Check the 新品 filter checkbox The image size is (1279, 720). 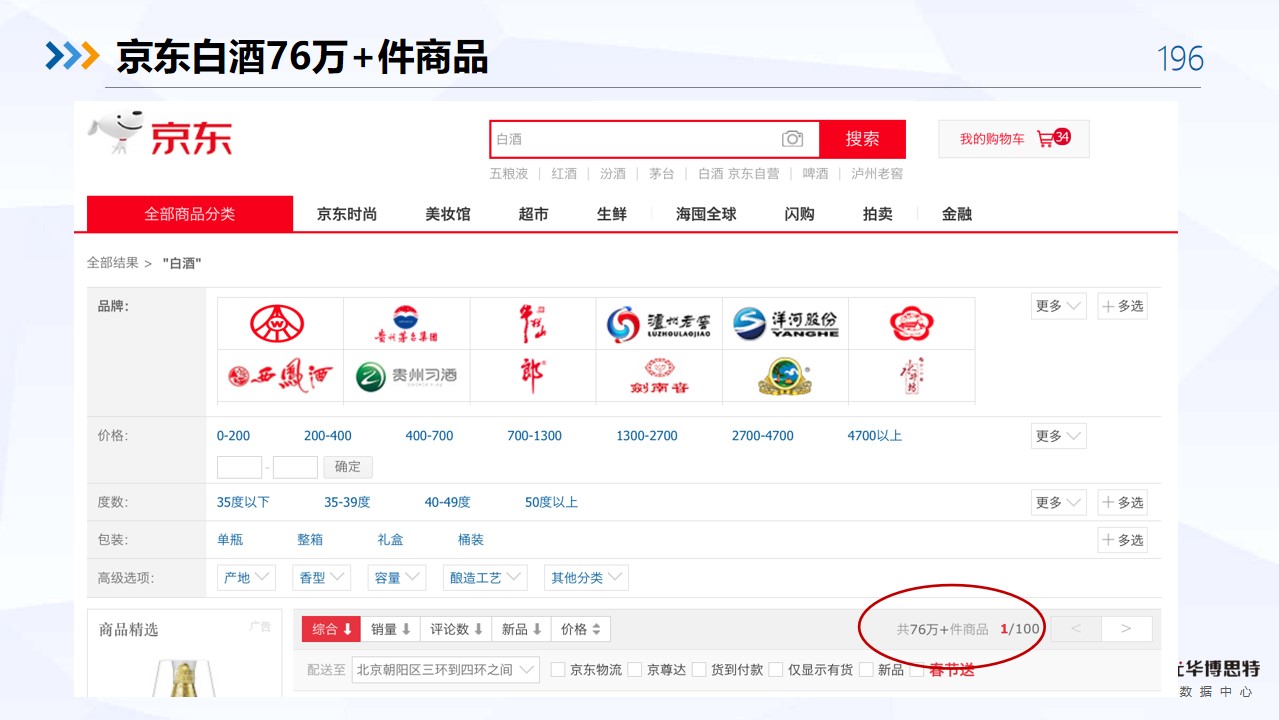[866, 670]
